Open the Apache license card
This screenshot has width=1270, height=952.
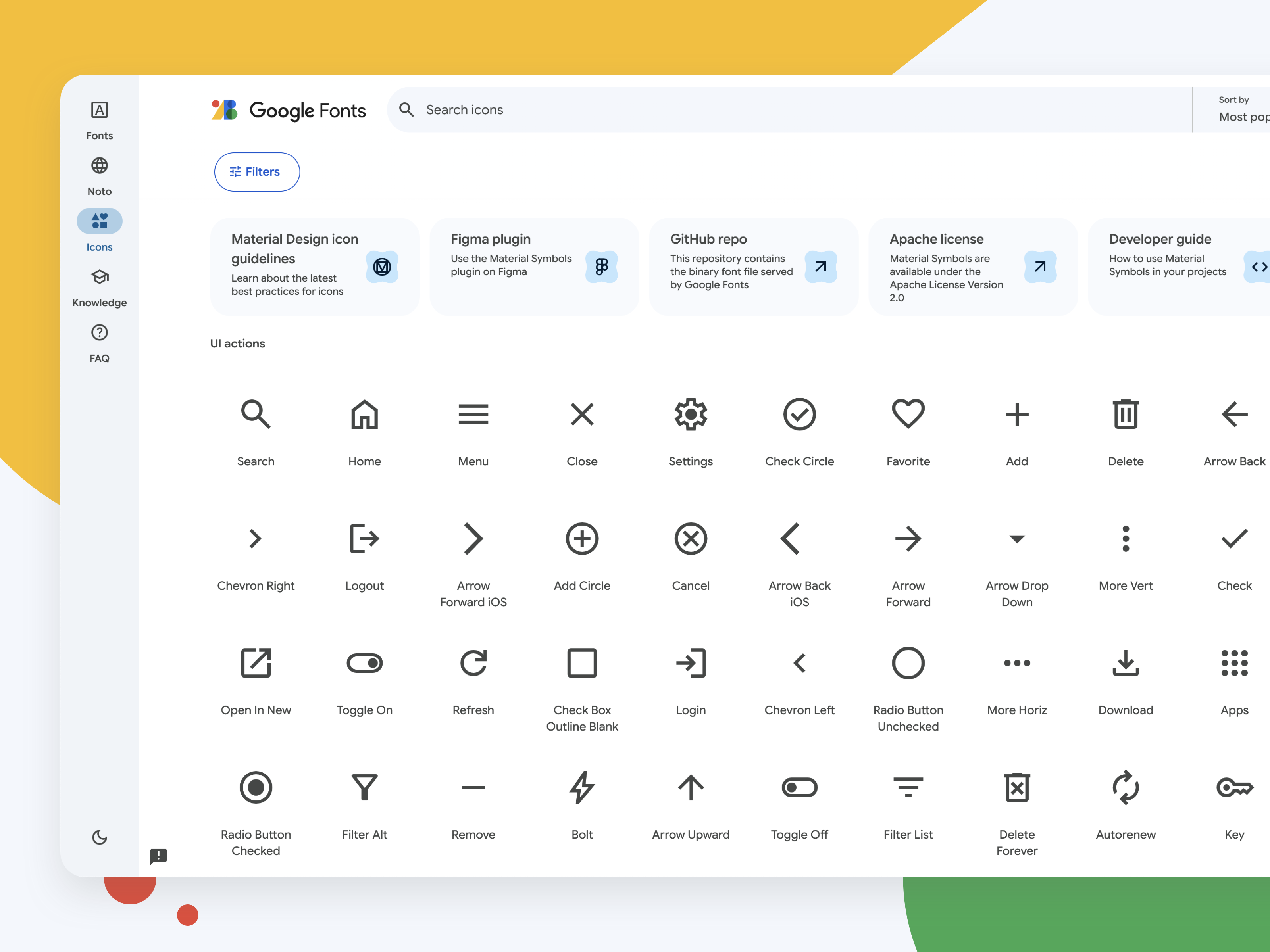pyautogui.click(x=973, y=266)
